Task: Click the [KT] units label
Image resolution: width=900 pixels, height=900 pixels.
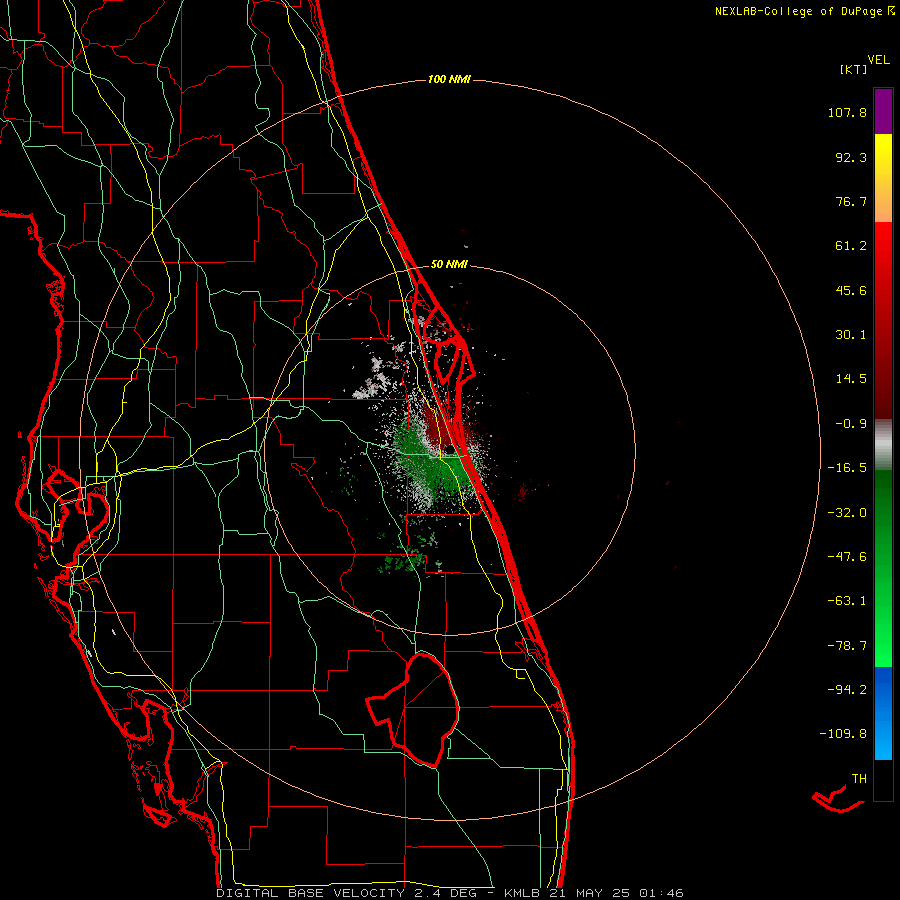Action: tap(854, 69)
